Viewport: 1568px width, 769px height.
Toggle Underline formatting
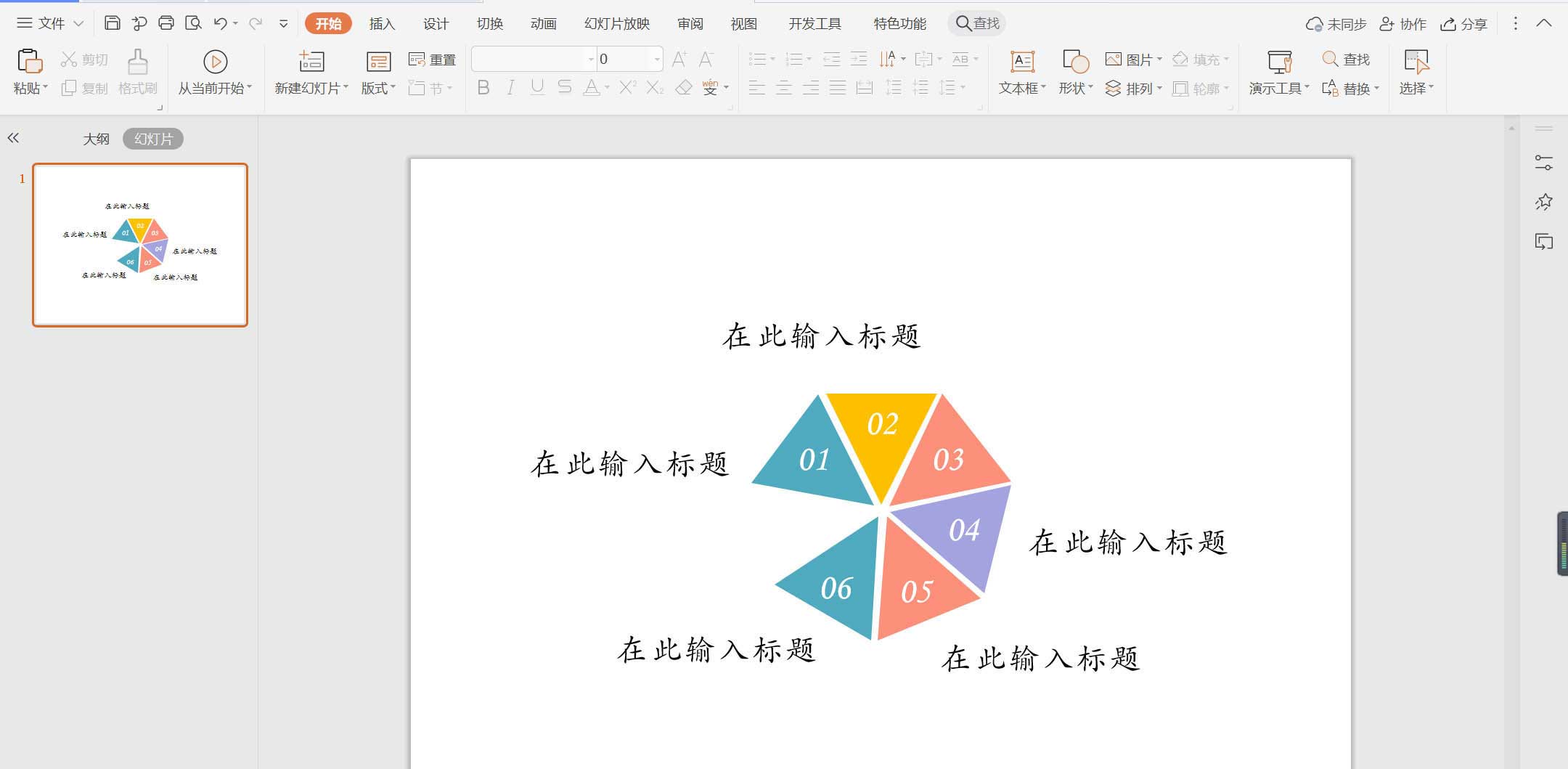tap(537, 88)
